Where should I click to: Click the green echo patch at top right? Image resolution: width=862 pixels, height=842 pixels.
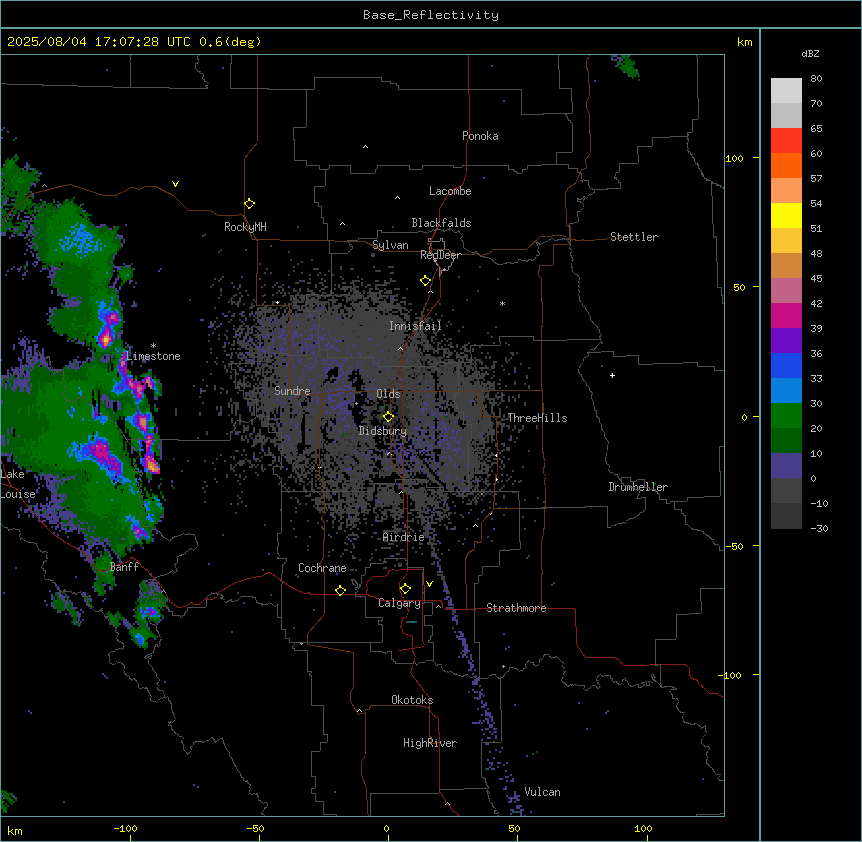point(627,66)
